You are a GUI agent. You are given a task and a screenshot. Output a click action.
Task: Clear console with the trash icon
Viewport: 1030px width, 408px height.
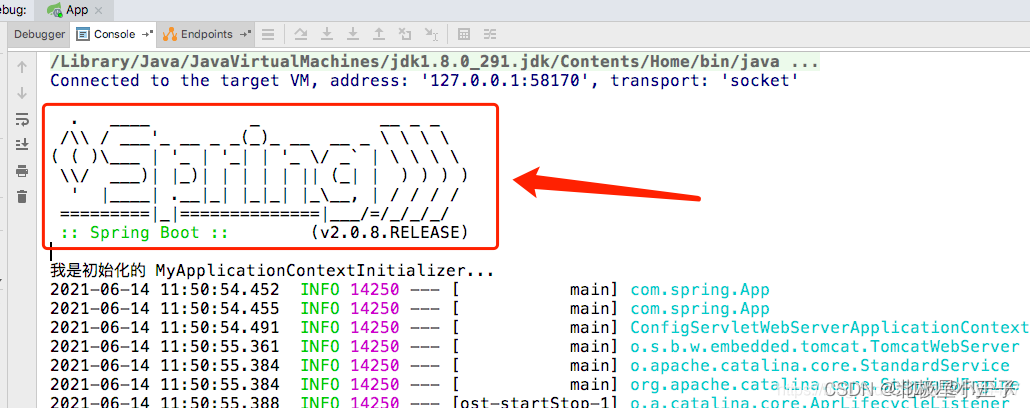point(22,196)
